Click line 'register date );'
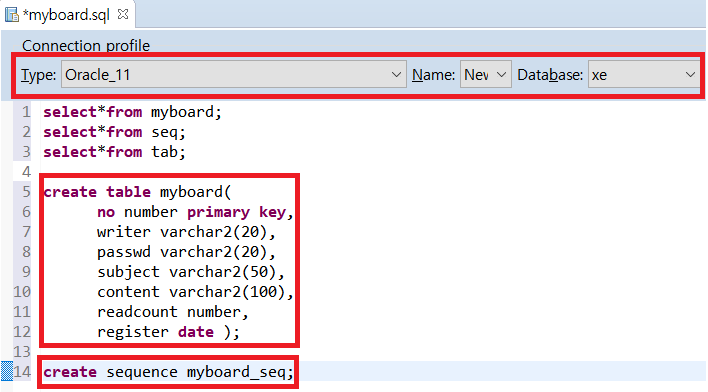 (168, 332)
